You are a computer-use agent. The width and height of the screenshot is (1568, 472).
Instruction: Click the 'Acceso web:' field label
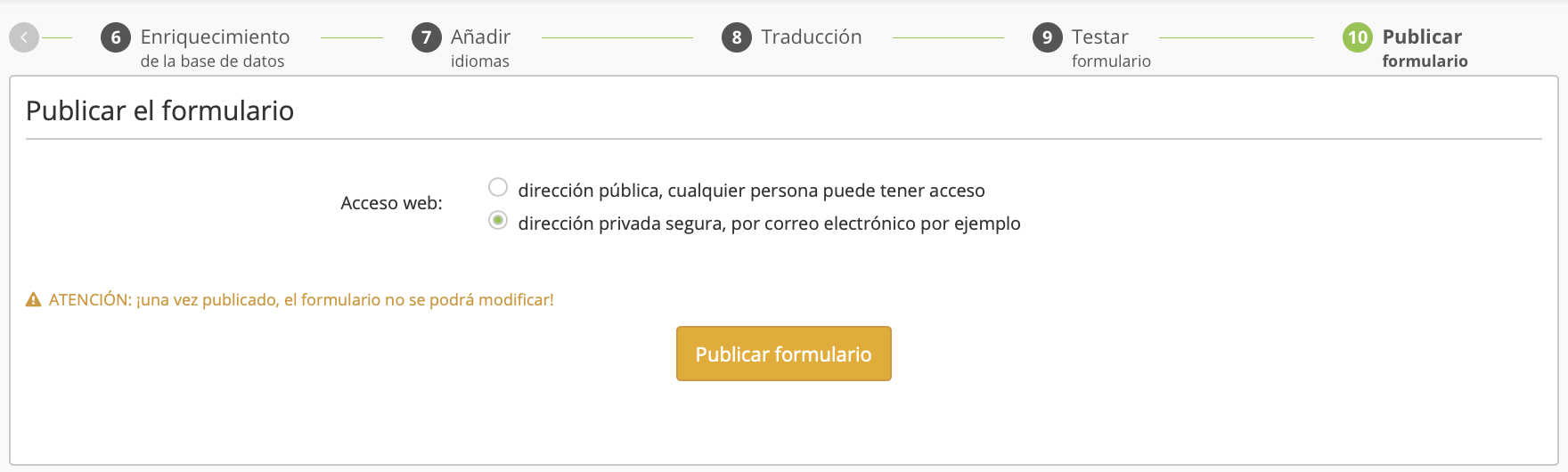point(391,203)
